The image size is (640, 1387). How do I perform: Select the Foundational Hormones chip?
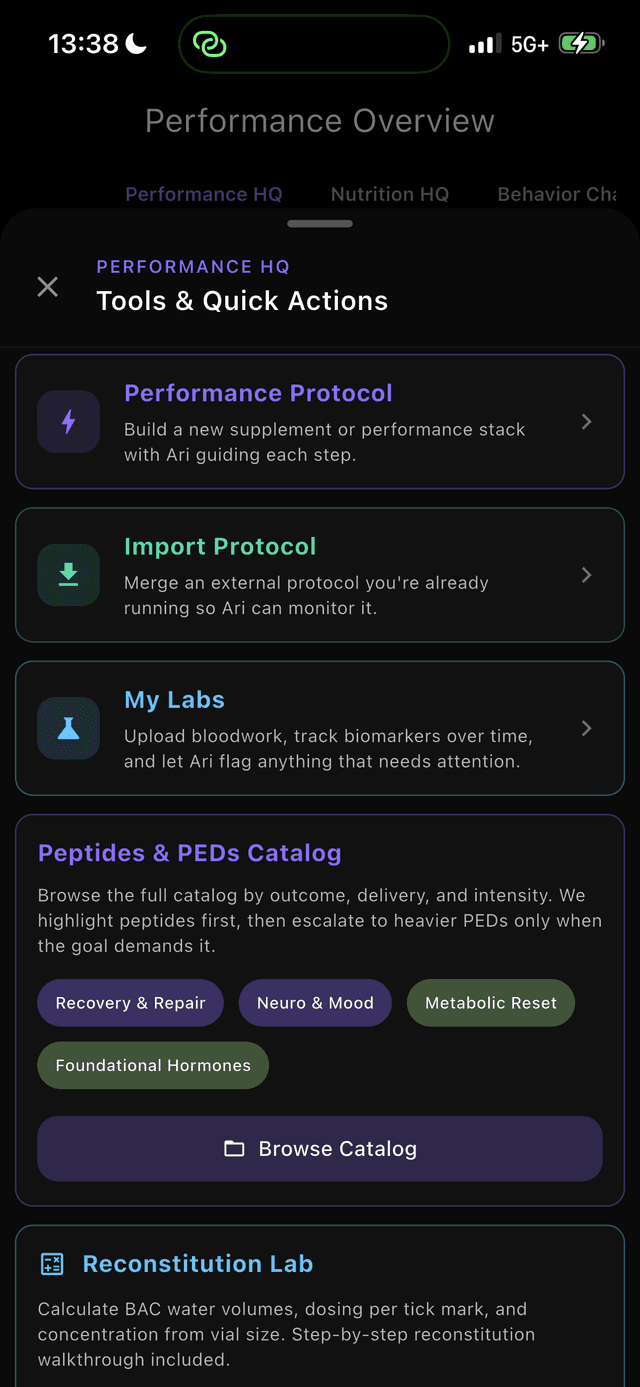click(153, 1066)
